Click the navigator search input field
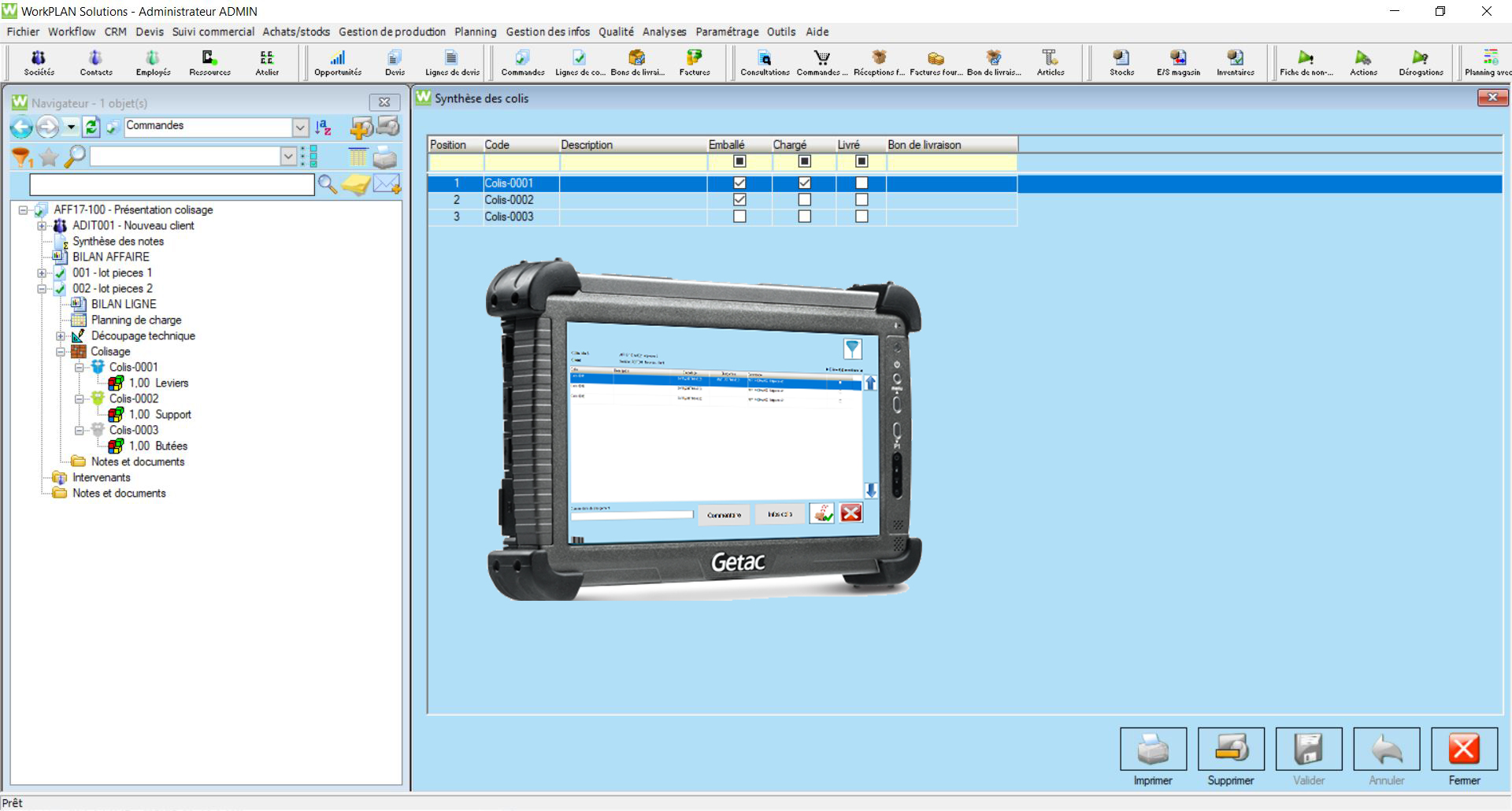Viewport: 1512px width, 811px height. click(x=172, y=184)
